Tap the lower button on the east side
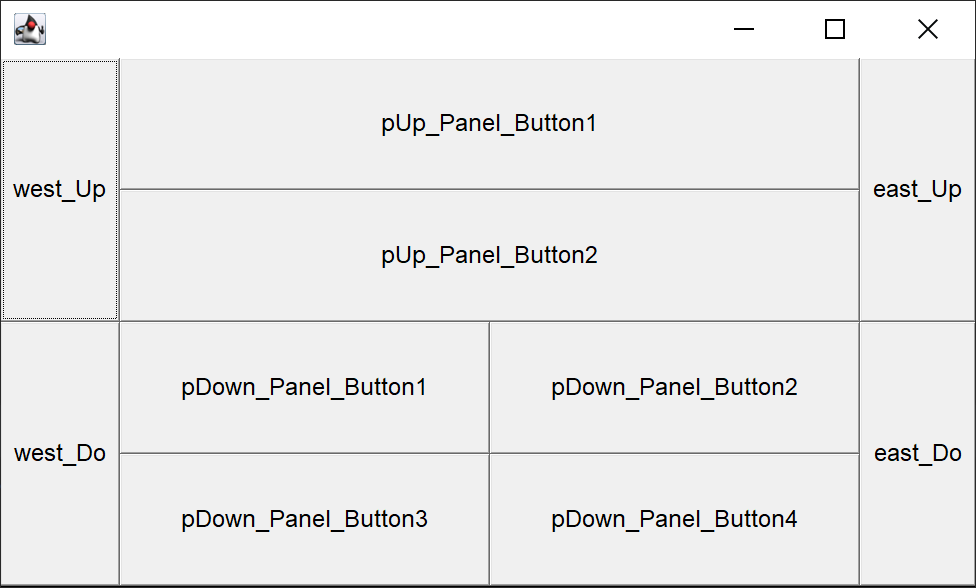Image resolution: width=976 pixels, height=588 pixels. point(917,453)
